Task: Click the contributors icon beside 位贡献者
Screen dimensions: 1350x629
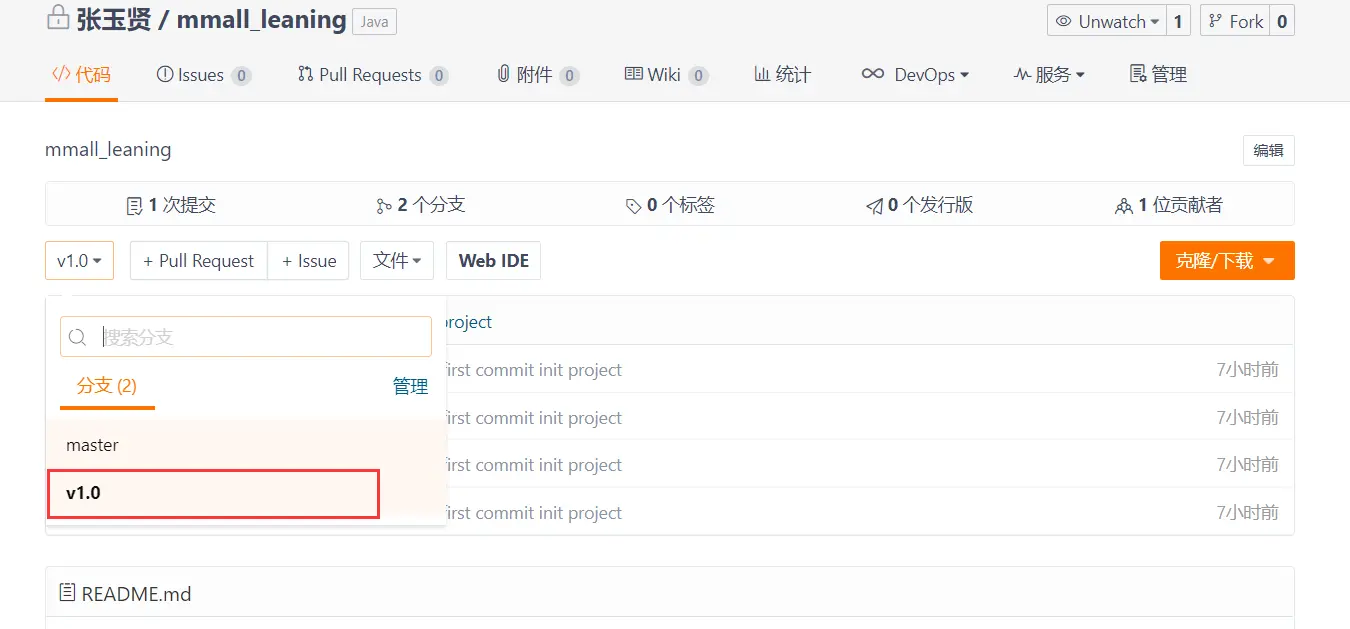Action: pos(1123,206)
